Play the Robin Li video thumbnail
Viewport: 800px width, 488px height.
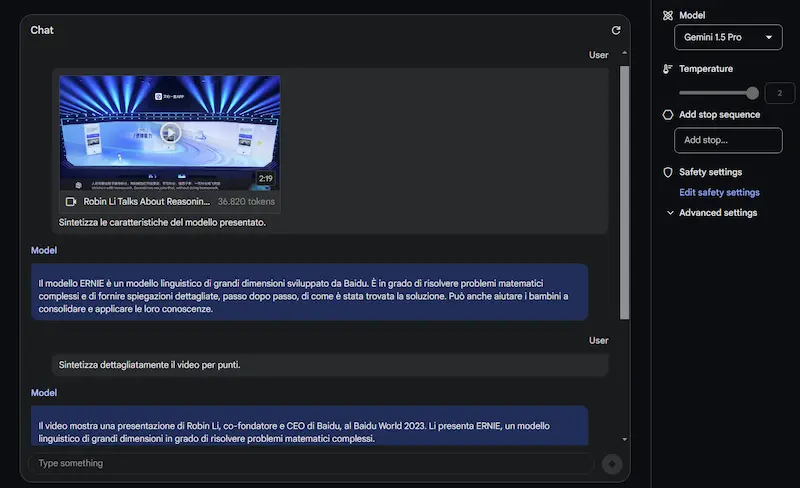click(x=170, y=133)
